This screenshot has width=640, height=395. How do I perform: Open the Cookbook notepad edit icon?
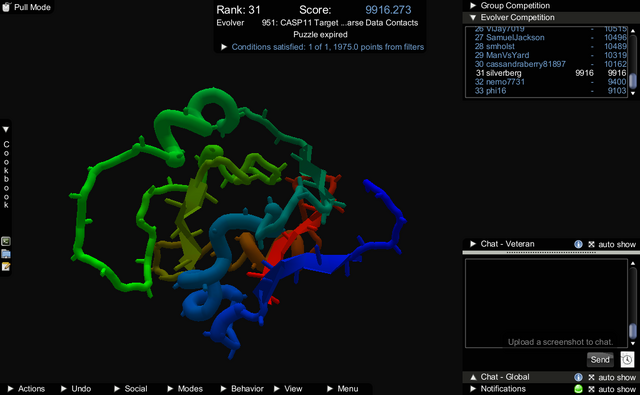pos(6,266)
